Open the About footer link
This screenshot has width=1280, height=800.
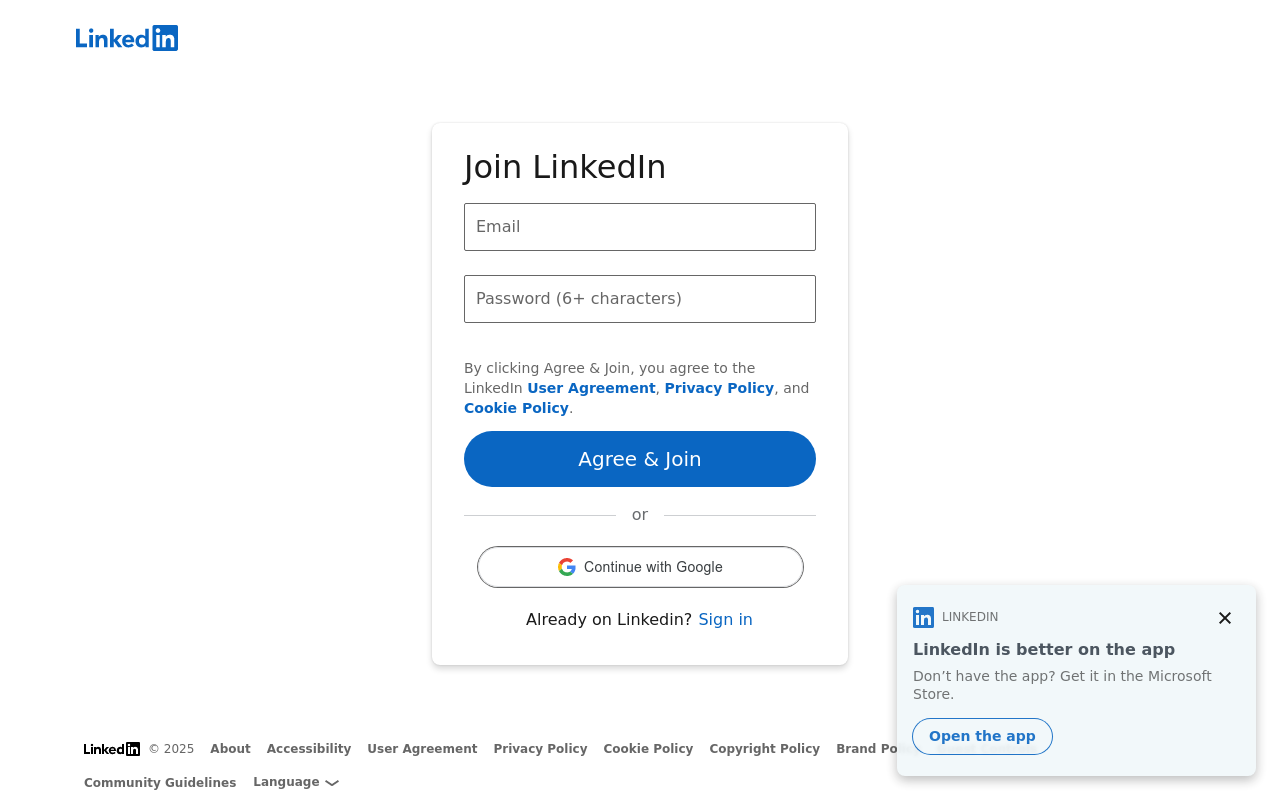click(230, 749)
